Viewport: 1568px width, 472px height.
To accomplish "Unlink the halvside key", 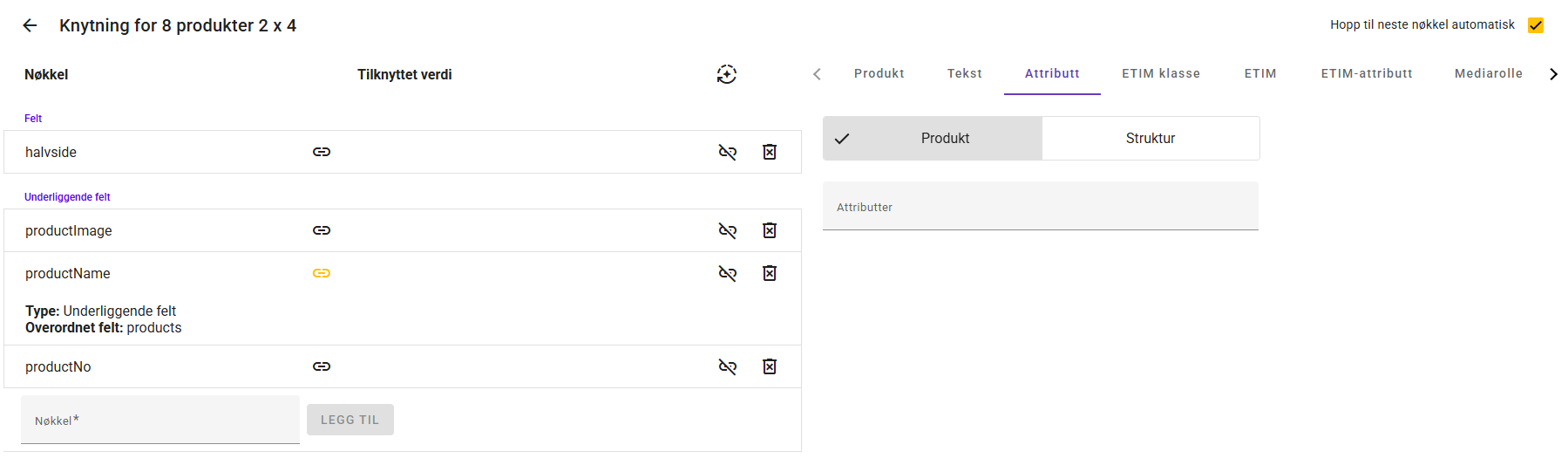I will tap(728, 152).
